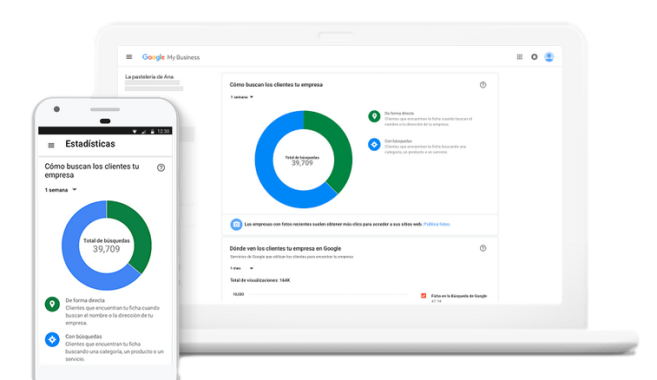
Task: Click the Google My Business logo
Action: pyautogui.click(x=171, y=57)
